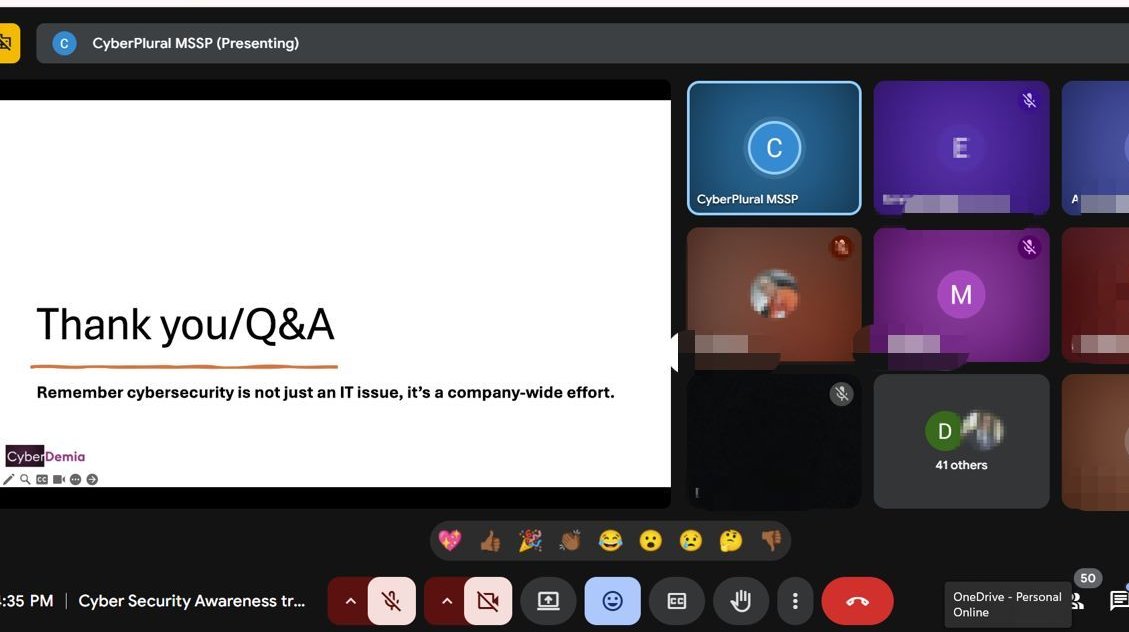1129x632 pixels.
Task: Send the sparkling heart reaction
Action: coord(450,541)
